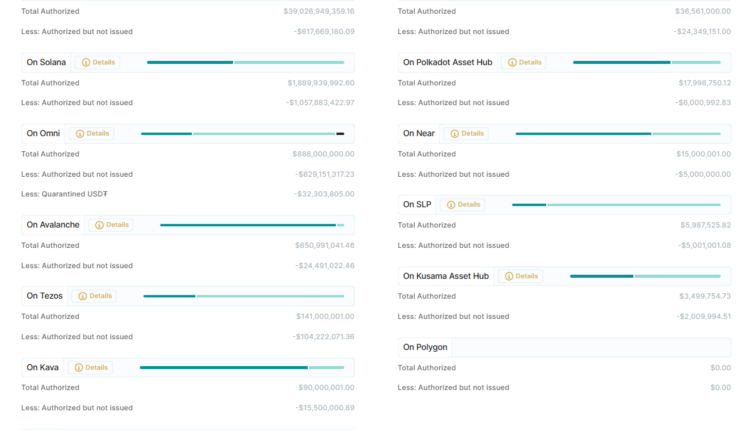Click the On SLP section label

[417, 204]
